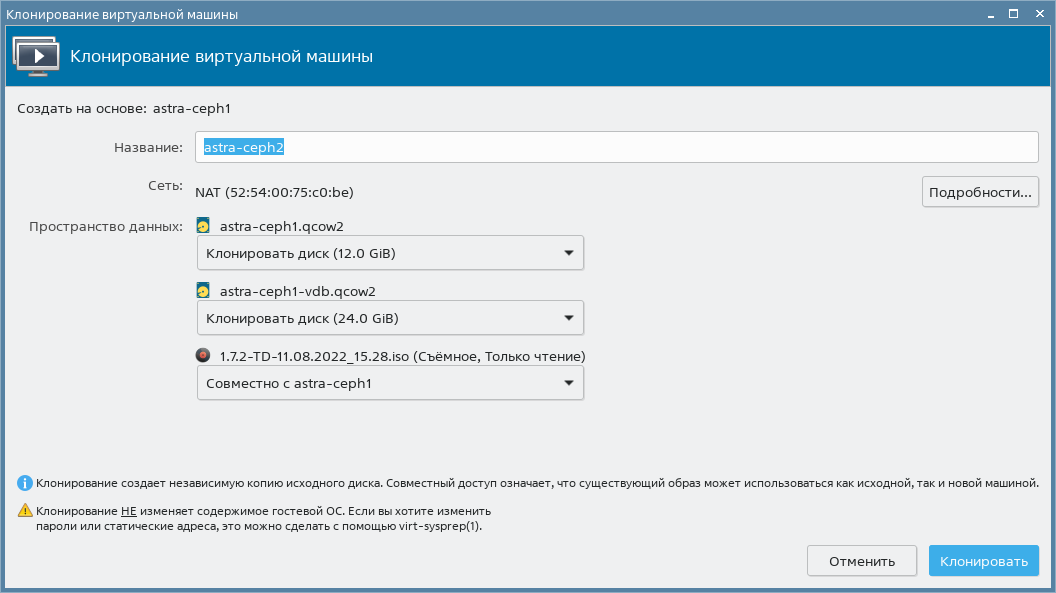1056x593 pixels.
Task: Open the 'Совместно с astra-ceph1' dropdown
Action: pos(390,383)
